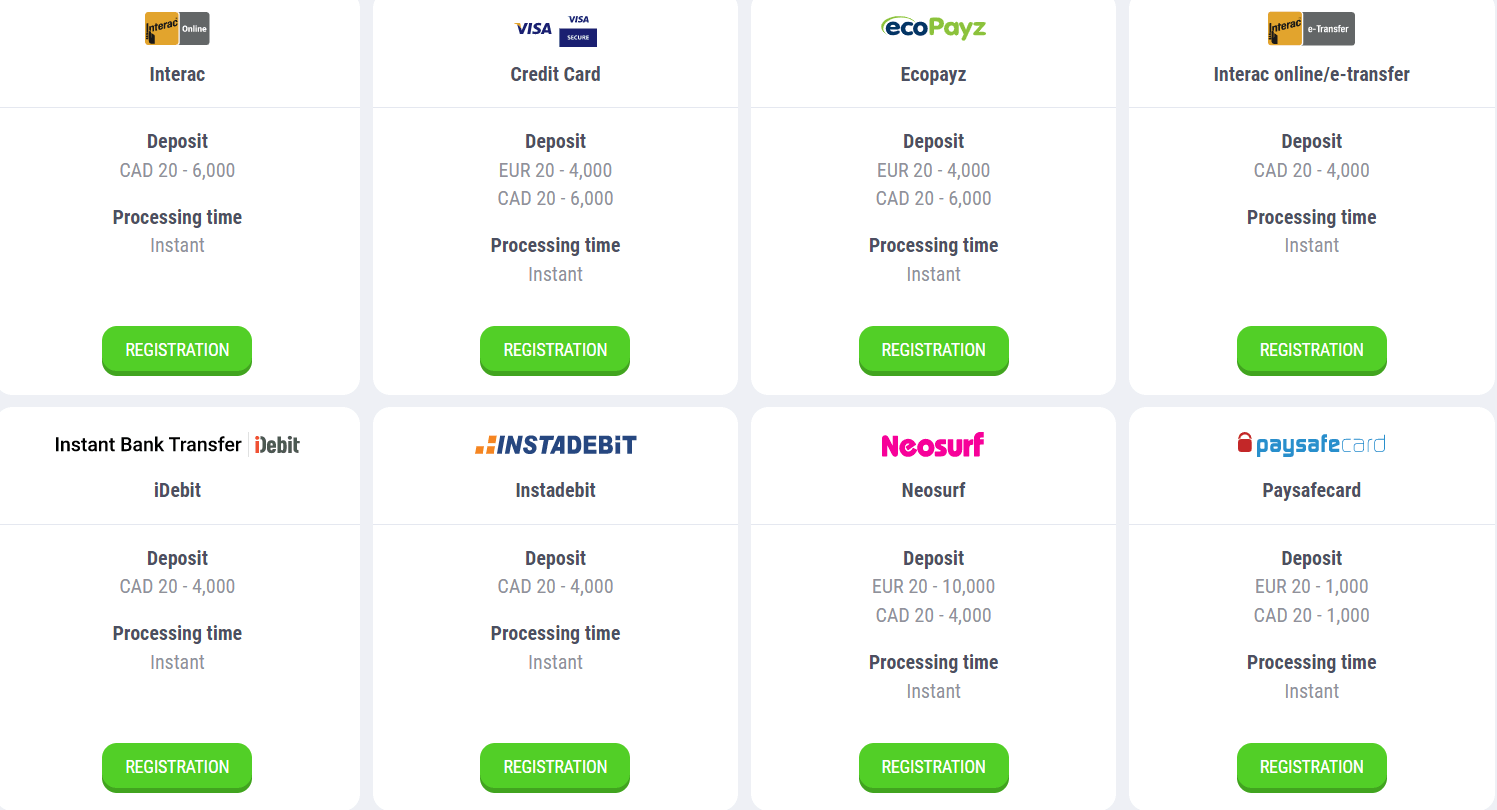Click the Visa Secure credit card logo
The image size is (1497, 810).
click(555, 29)
